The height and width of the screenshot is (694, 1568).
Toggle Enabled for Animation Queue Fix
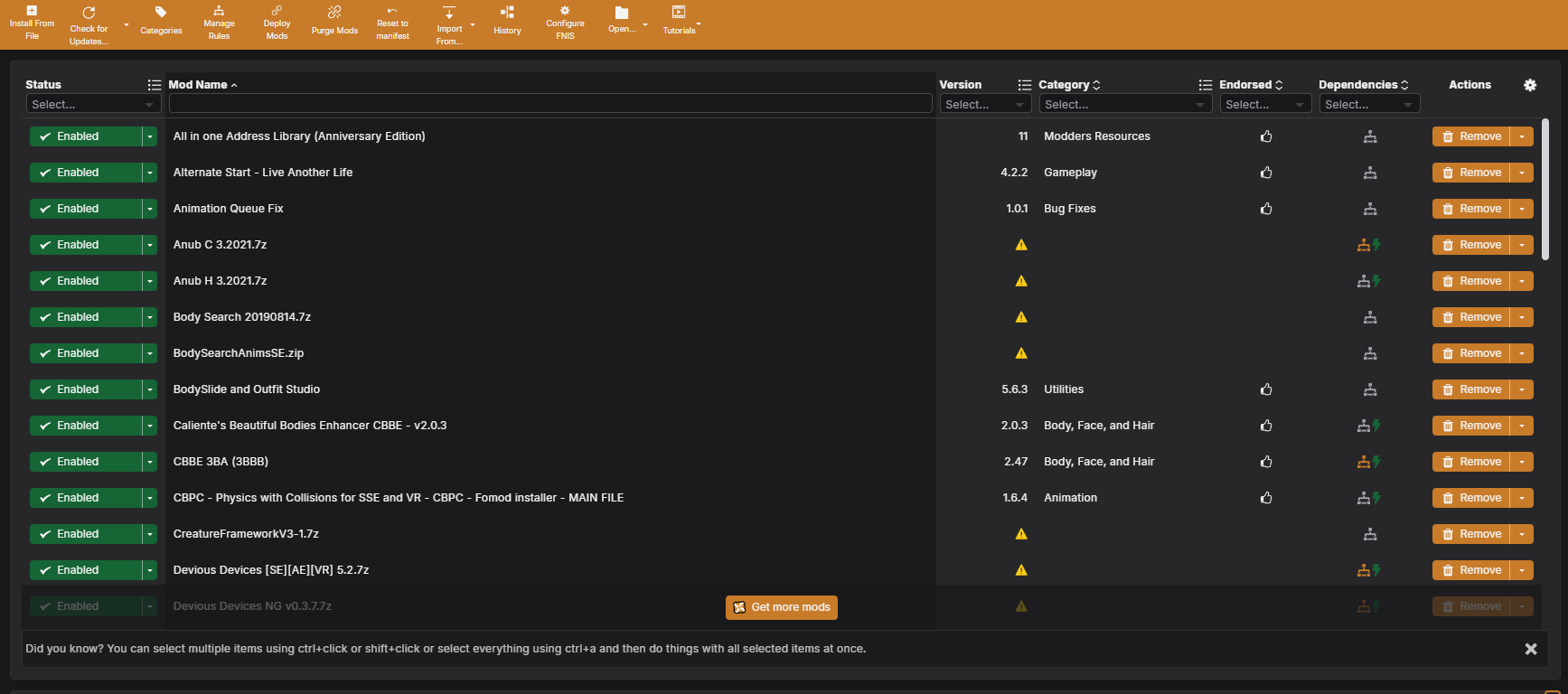(x=86, y=209)
